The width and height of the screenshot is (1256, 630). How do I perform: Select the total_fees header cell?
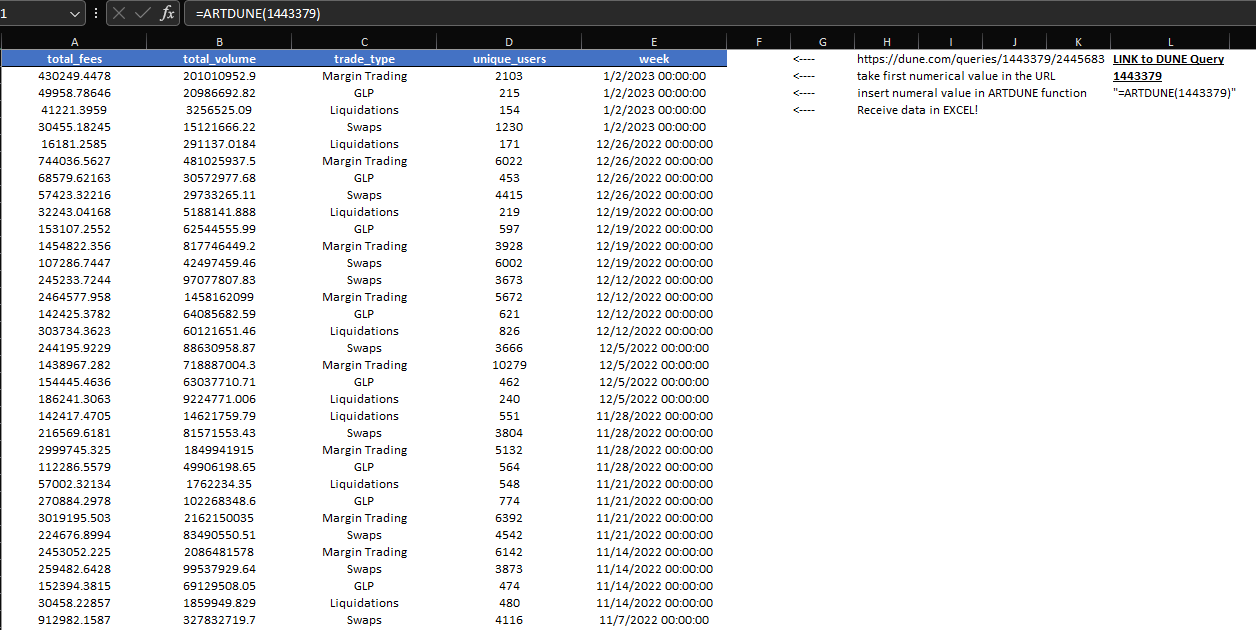click(74, 59)
